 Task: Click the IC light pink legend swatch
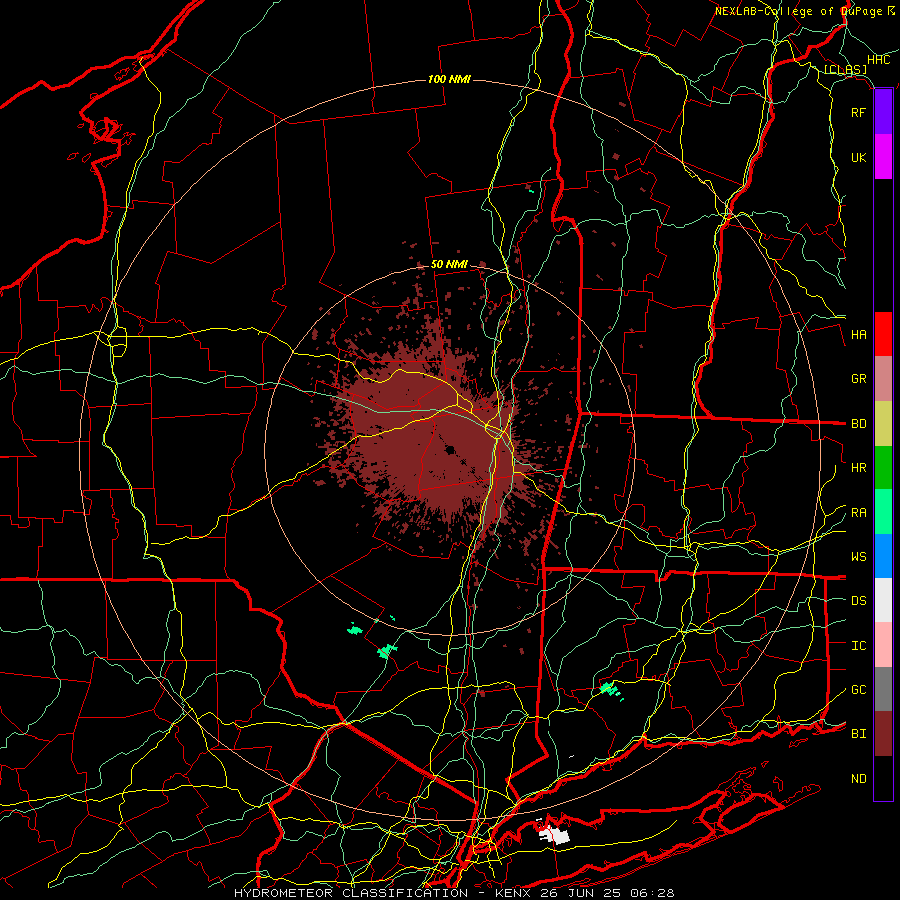[883, 645]
